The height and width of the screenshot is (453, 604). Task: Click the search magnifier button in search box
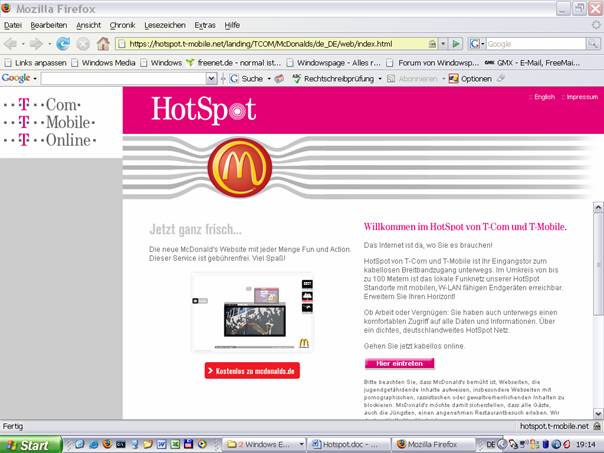(x=593, y=44)
